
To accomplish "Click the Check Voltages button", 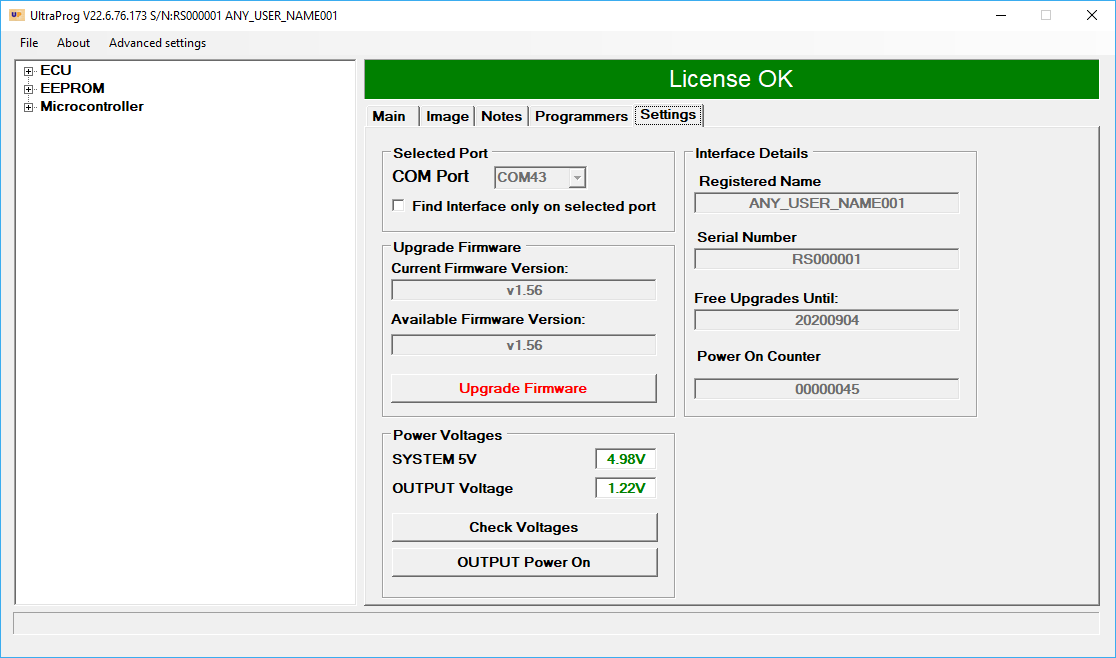I will 524,527.
